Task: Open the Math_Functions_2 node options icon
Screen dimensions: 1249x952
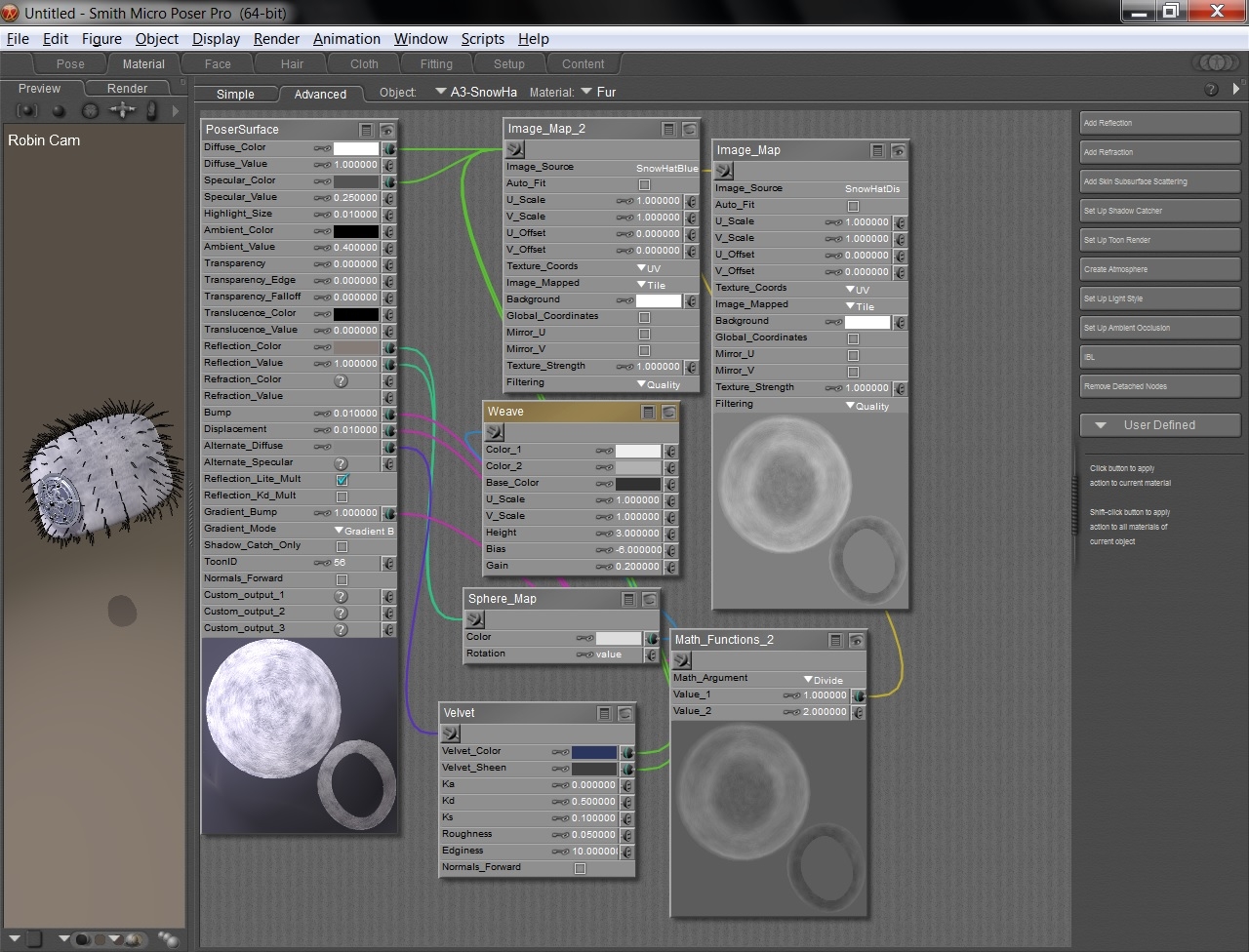Action: coord(835,640)
